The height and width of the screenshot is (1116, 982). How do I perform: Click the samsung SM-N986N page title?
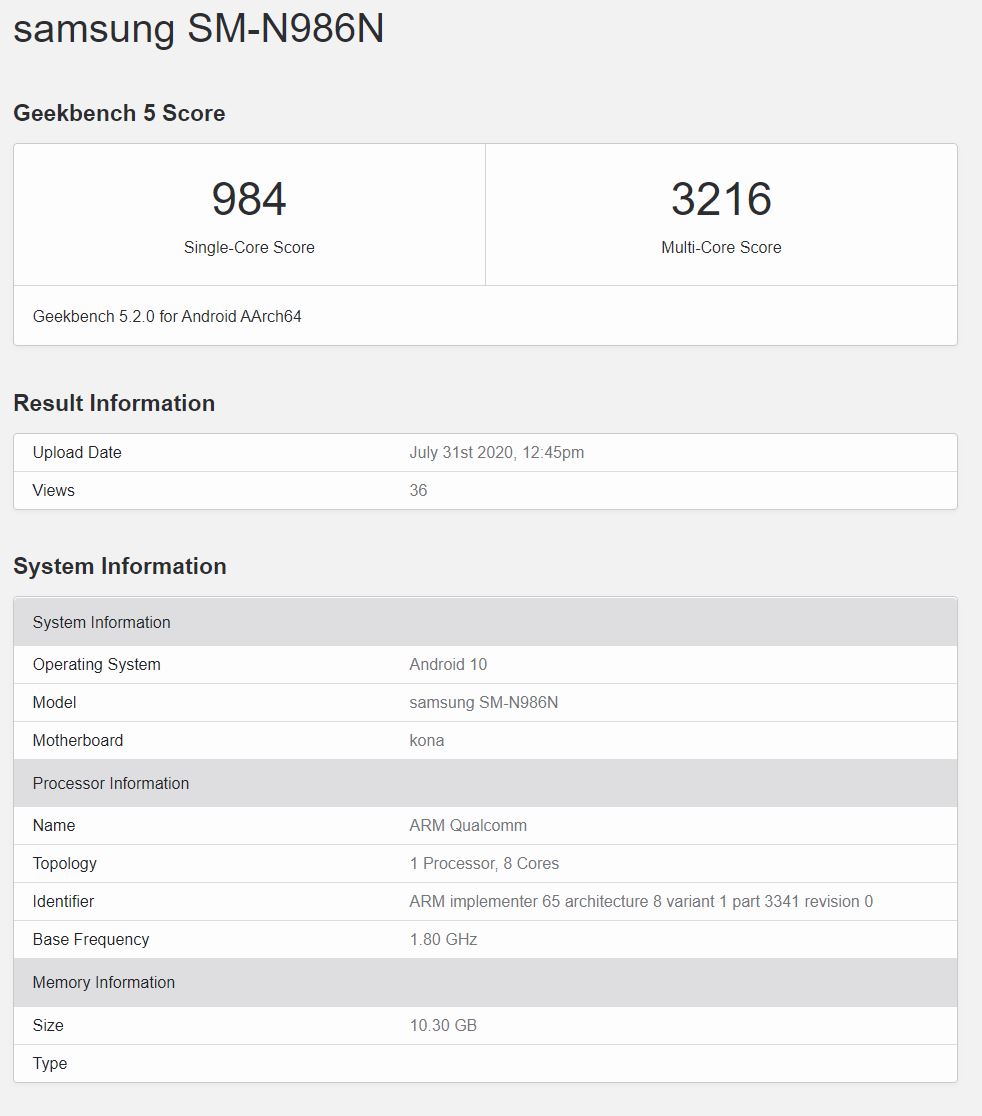click(198, 28)
